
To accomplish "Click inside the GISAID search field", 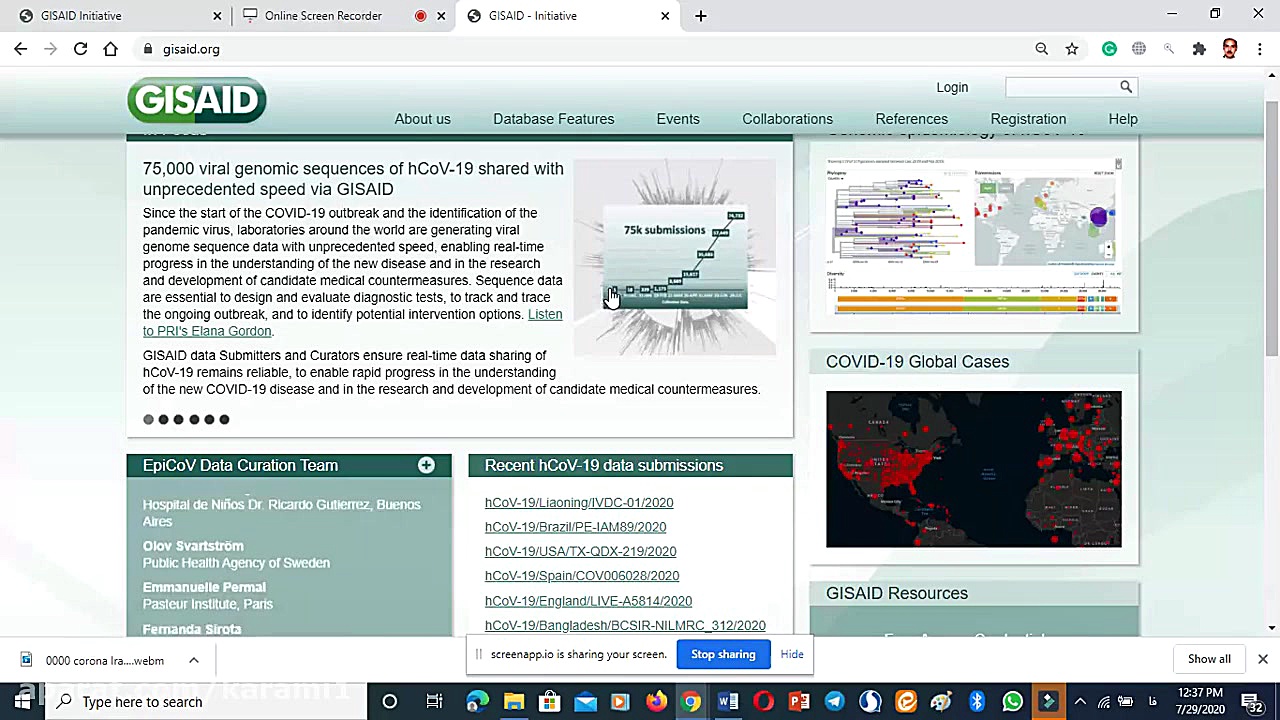I will pos(1061,87).
